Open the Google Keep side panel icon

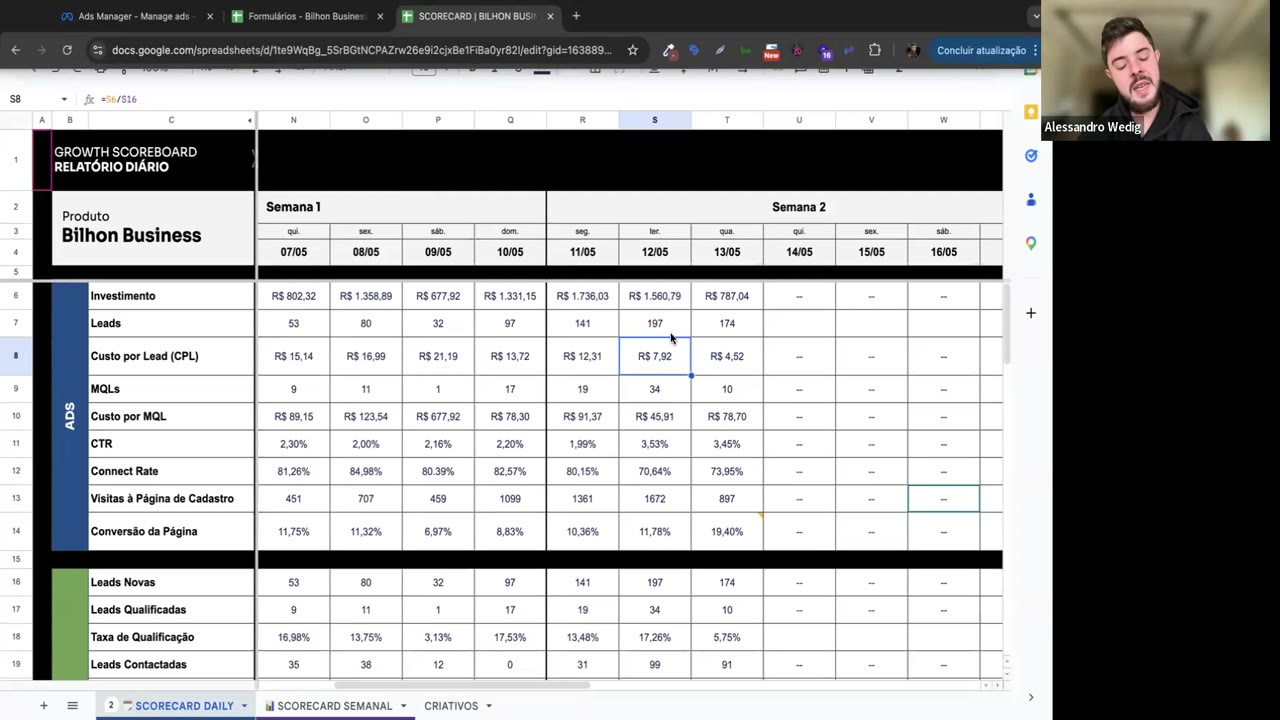1031,112
